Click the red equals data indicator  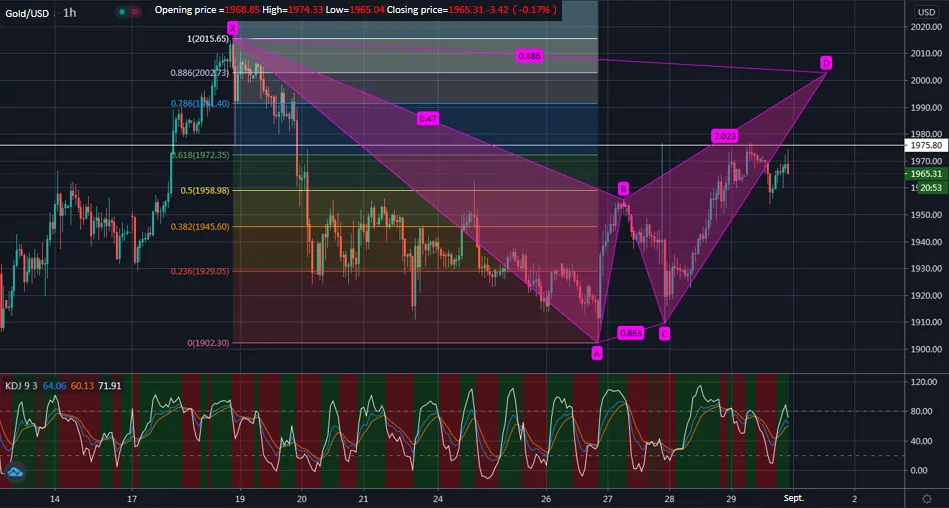(x=134, y=12)
